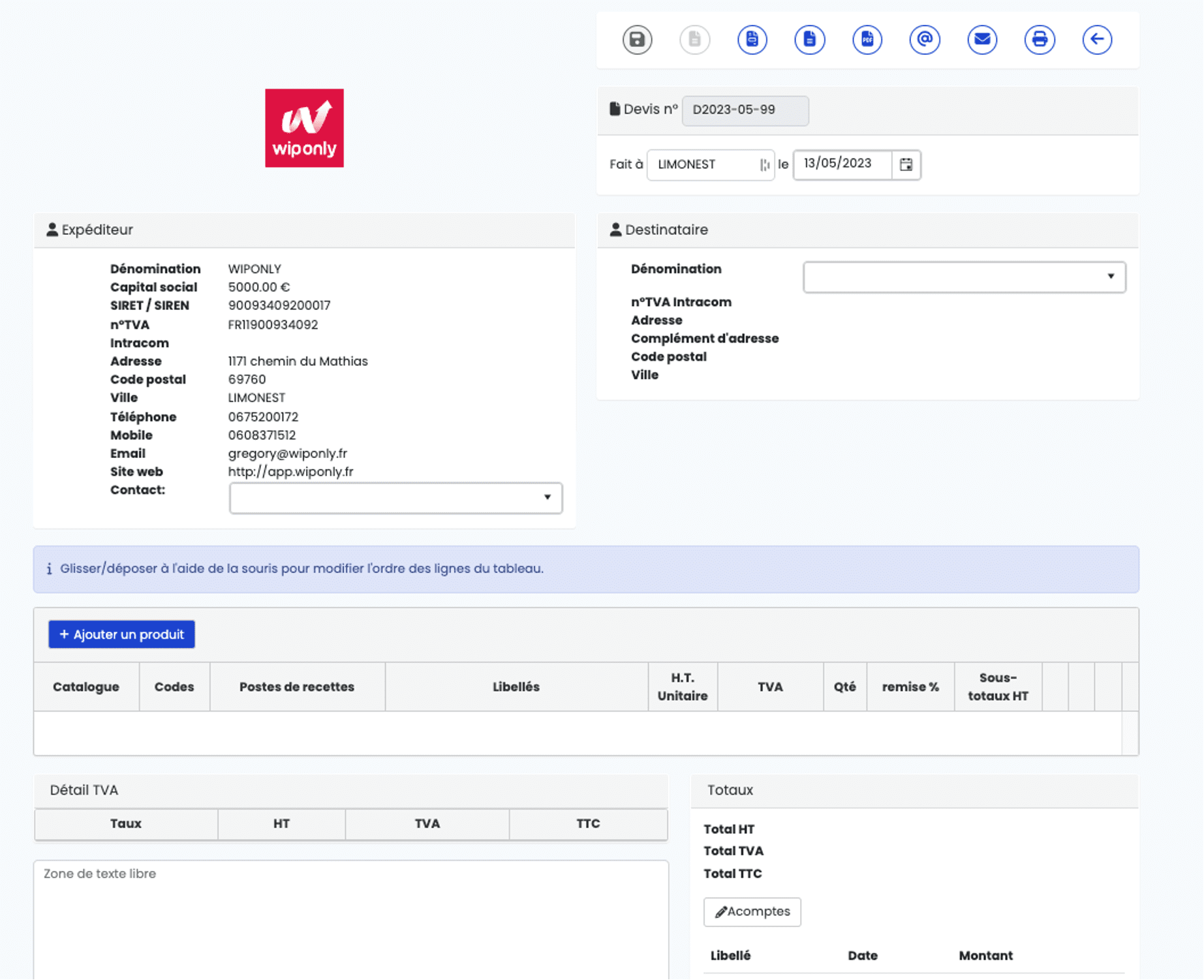This screenshot has width=1204, height=980.
Task: Click the document-with-box icon next to the greyed one
Action: pyautogui.click(x=752, y=40)
